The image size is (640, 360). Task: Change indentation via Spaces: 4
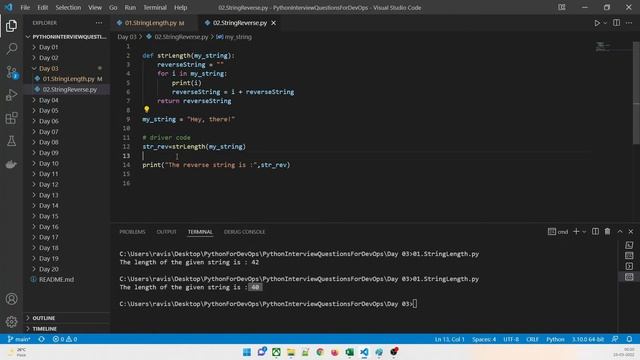pos(484,339)
